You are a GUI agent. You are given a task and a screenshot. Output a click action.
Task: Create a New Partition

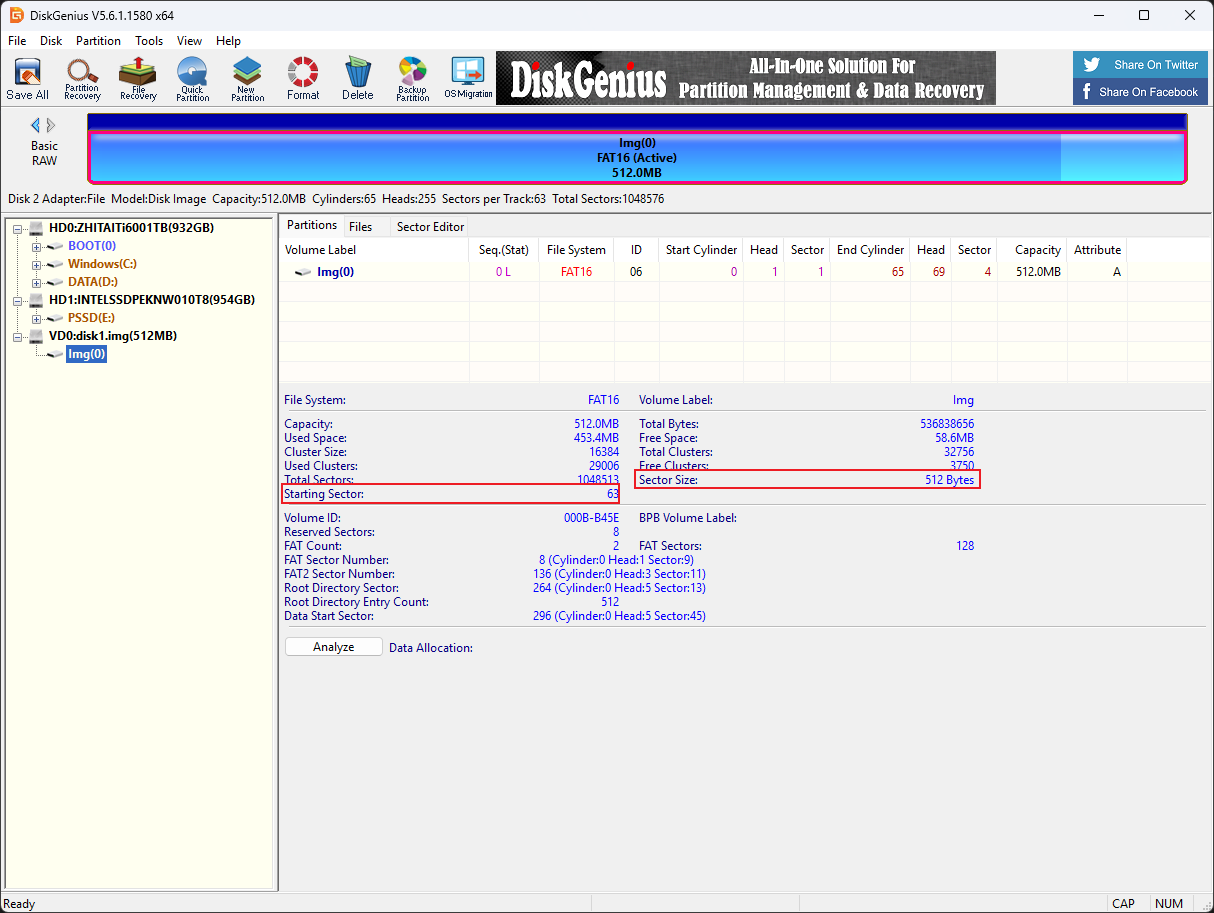point(247,79)
